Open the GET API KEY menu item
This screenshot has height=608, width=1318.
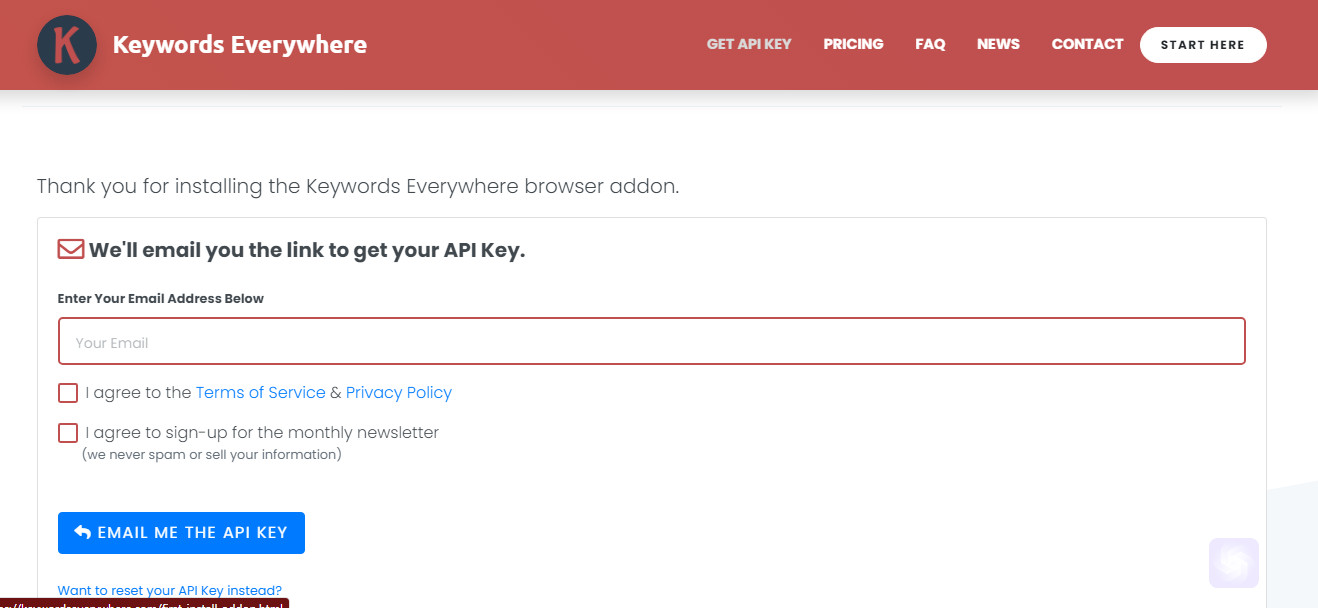(x=749, y=44)
